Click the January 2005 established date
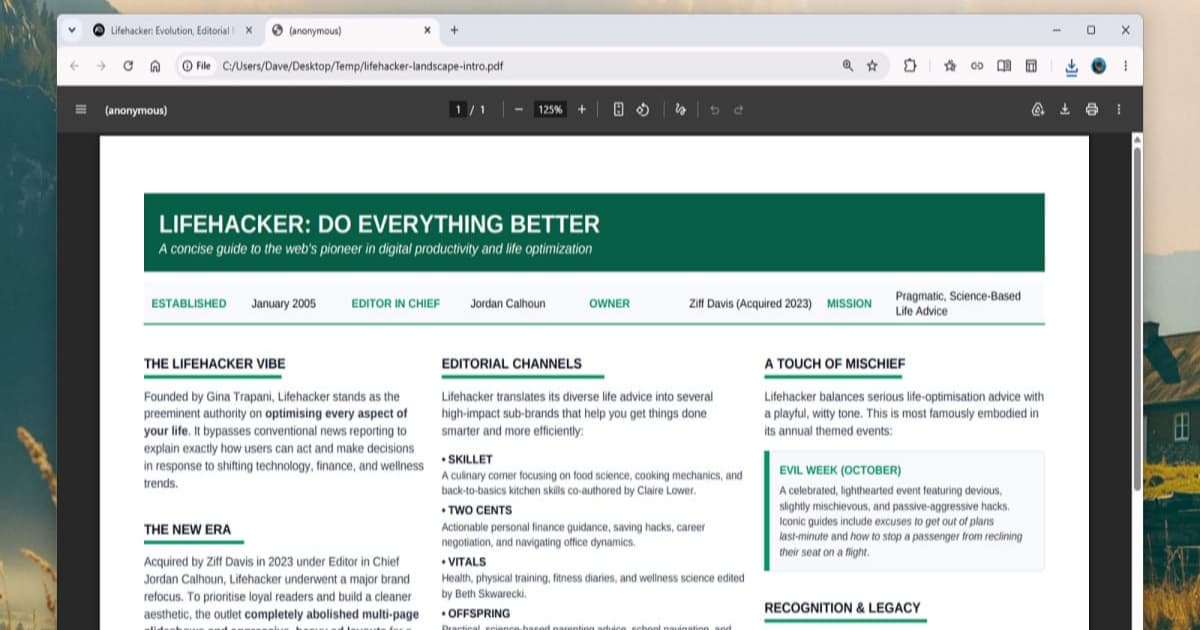The image size is (1200, 630). pos(283,304)
